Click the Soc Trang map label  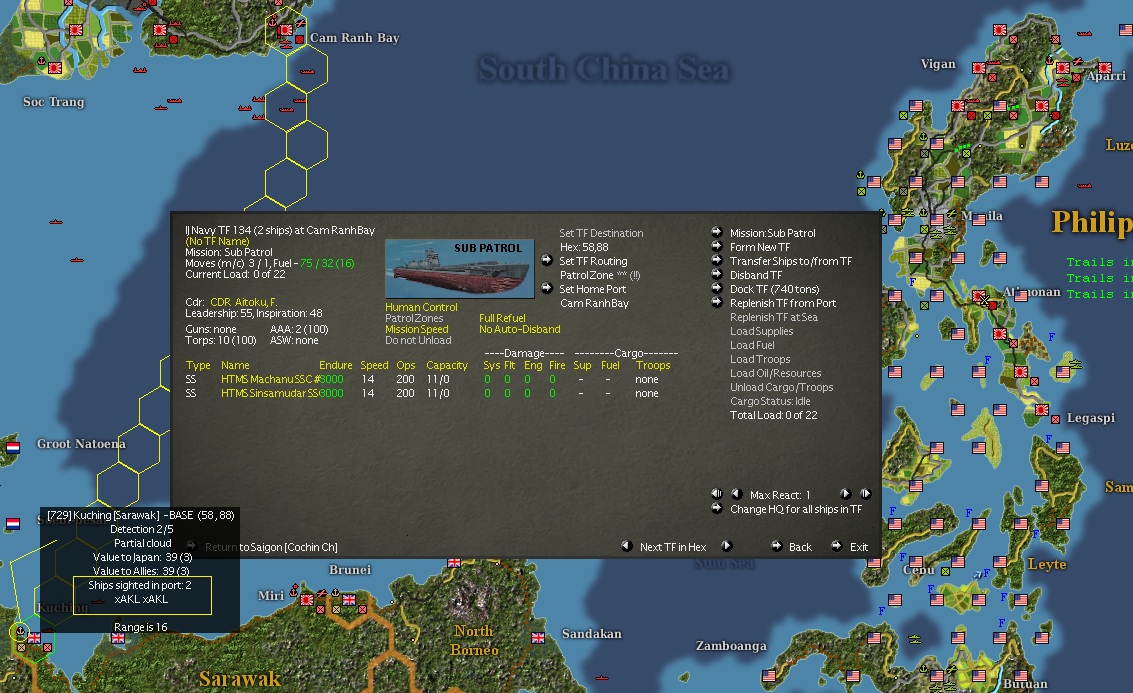point(53,102)
